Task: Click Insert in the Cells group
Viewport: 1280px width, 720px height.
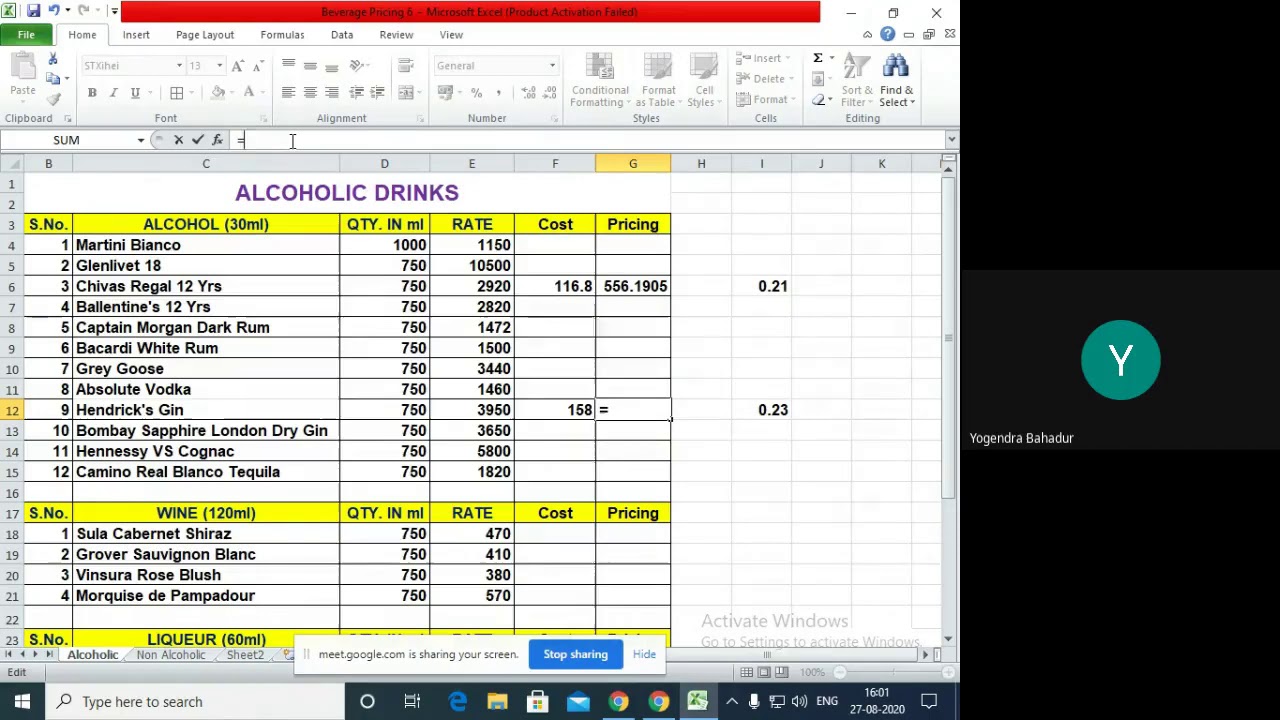Action: 765,58
